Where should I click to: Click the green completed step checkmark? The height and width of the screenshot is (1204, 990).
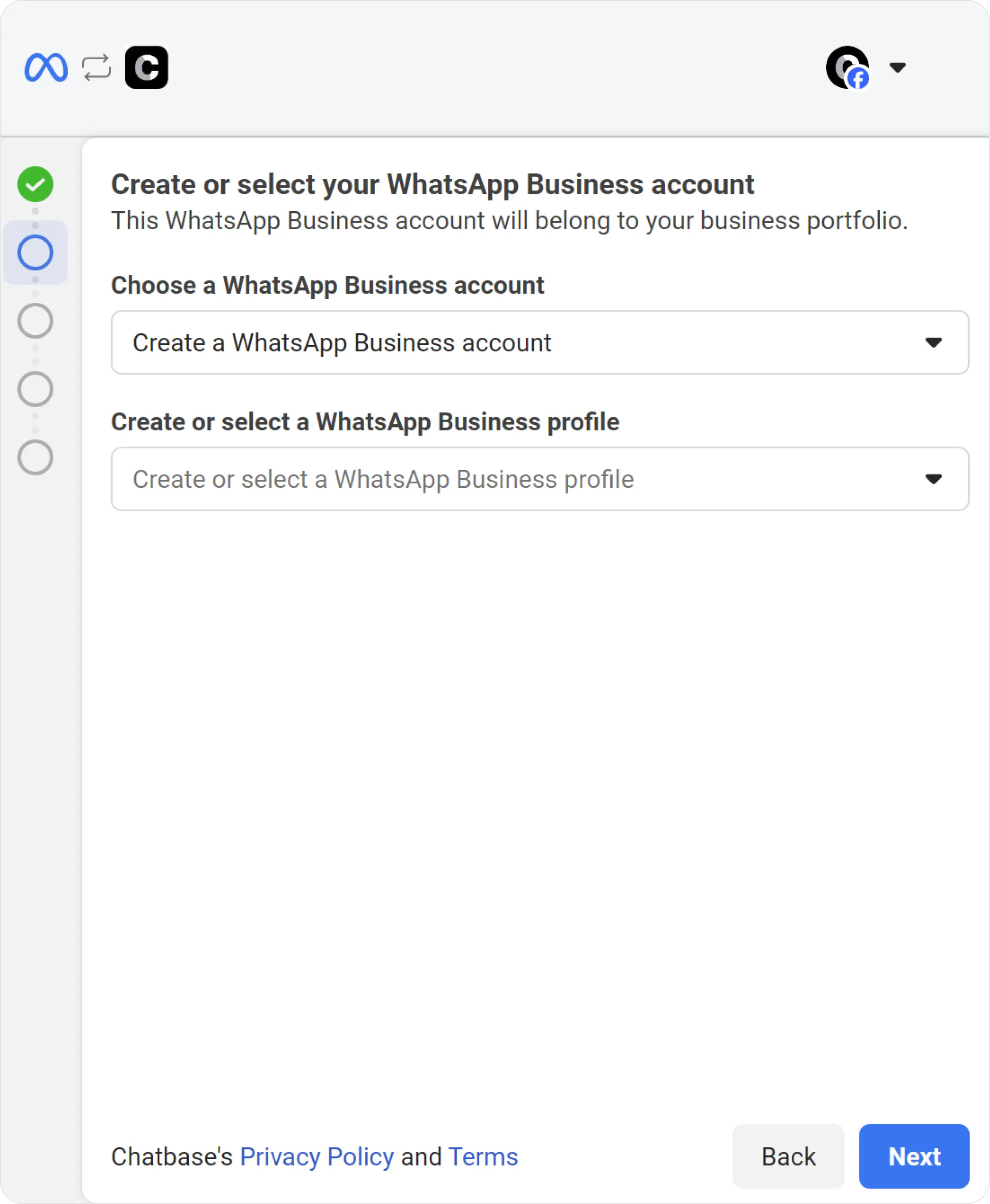click(x=35, y=184)
